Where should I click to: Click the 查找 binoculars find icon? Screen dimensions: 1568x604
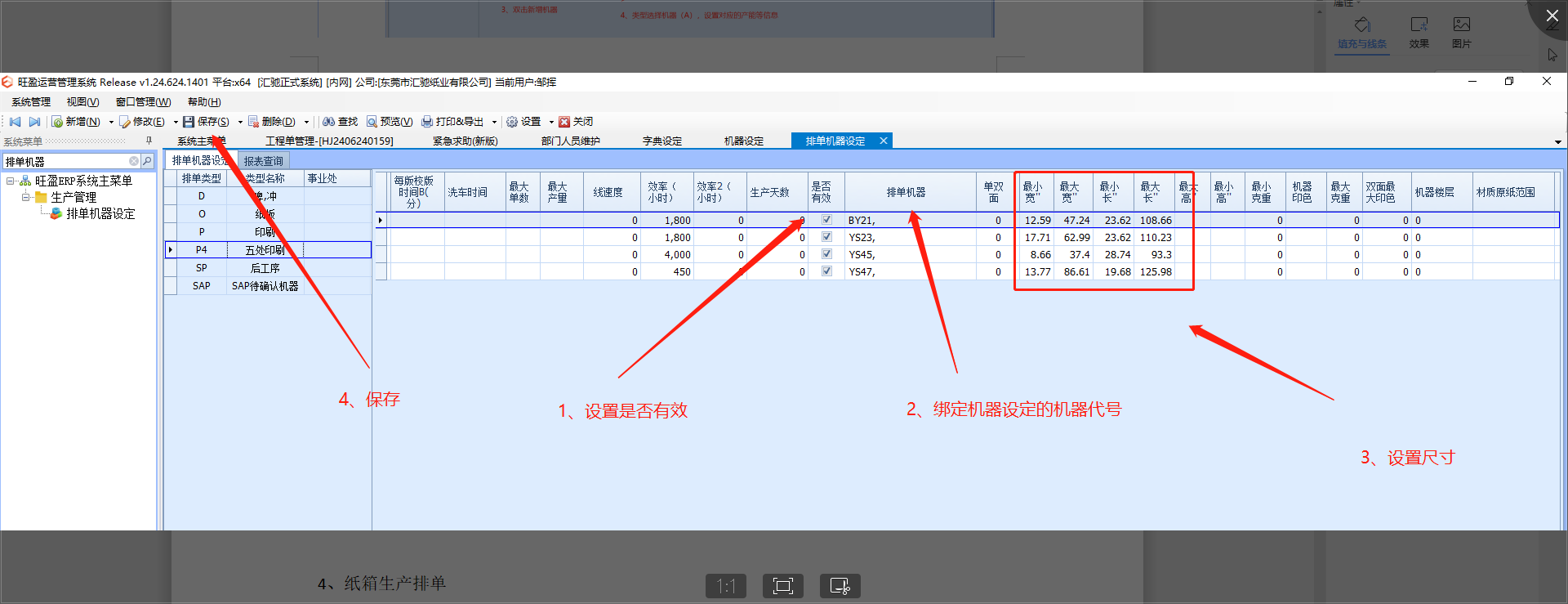coord(328,122)
